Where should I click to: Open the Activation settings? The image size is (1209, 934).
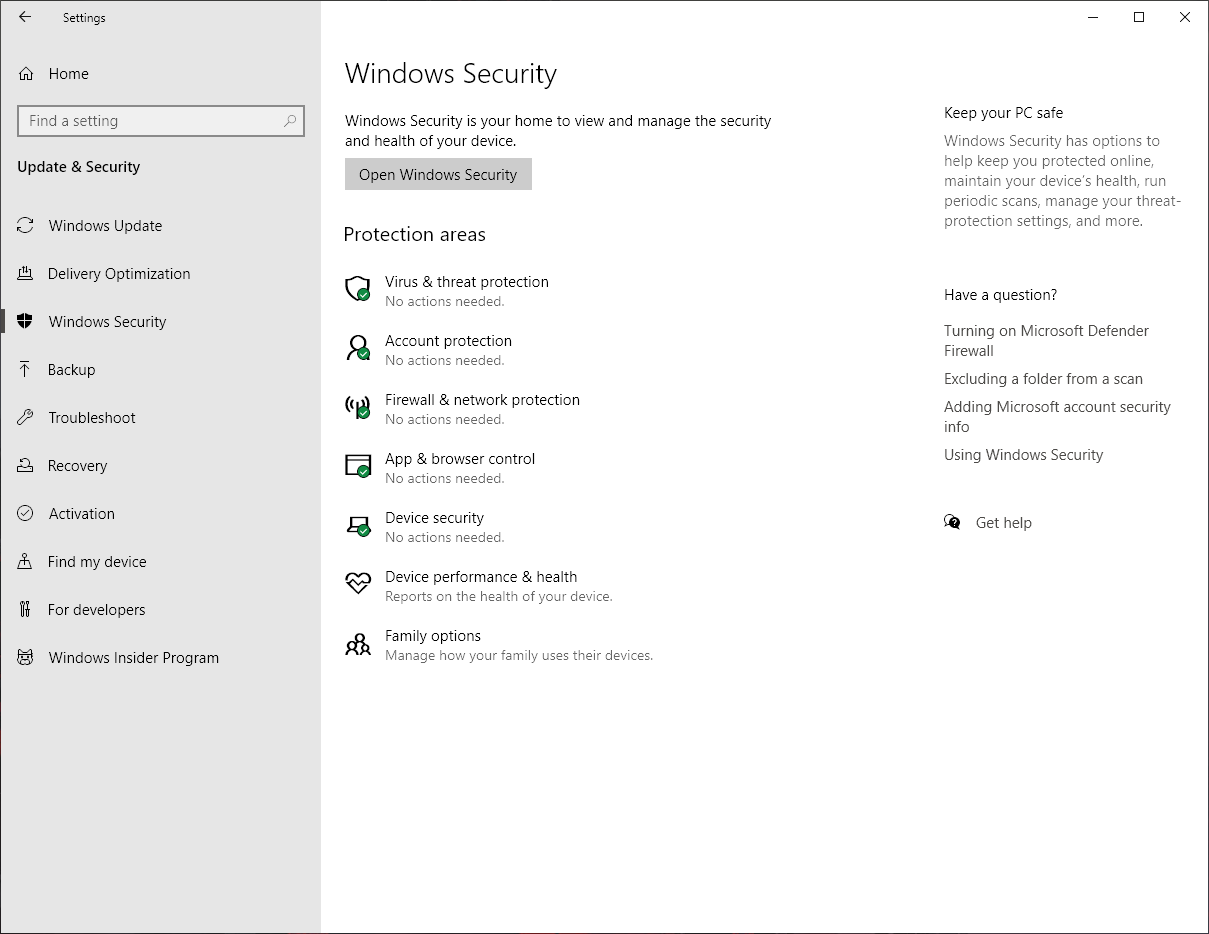click(160, 514)
